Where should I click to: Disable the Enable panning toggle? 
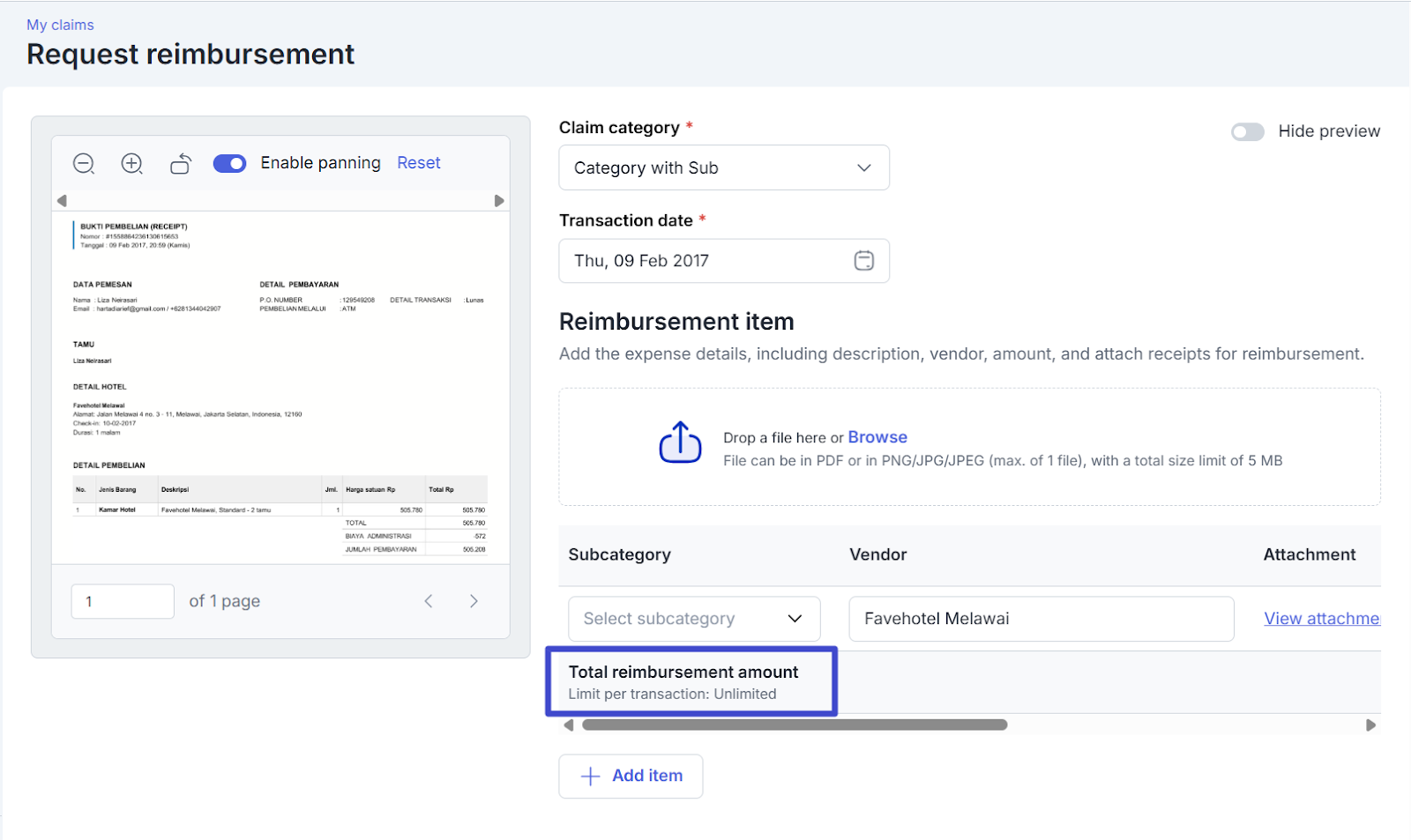(230, 164)
